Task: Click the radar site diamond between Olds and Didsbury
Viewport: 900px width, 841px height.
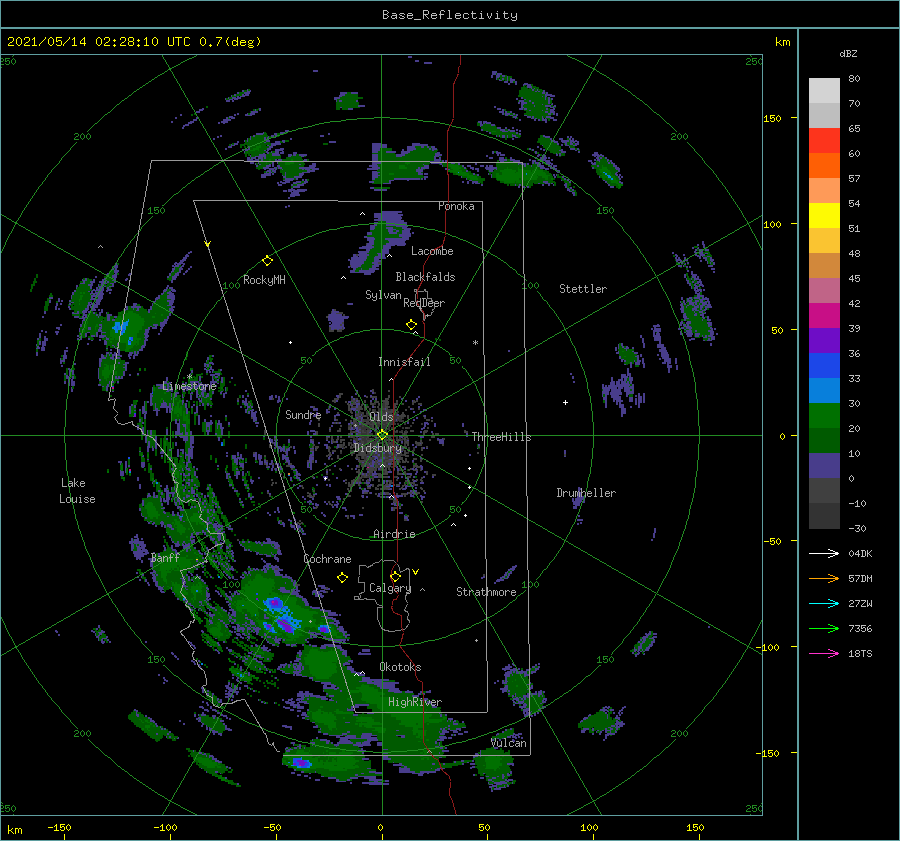Action: point(382,435)
